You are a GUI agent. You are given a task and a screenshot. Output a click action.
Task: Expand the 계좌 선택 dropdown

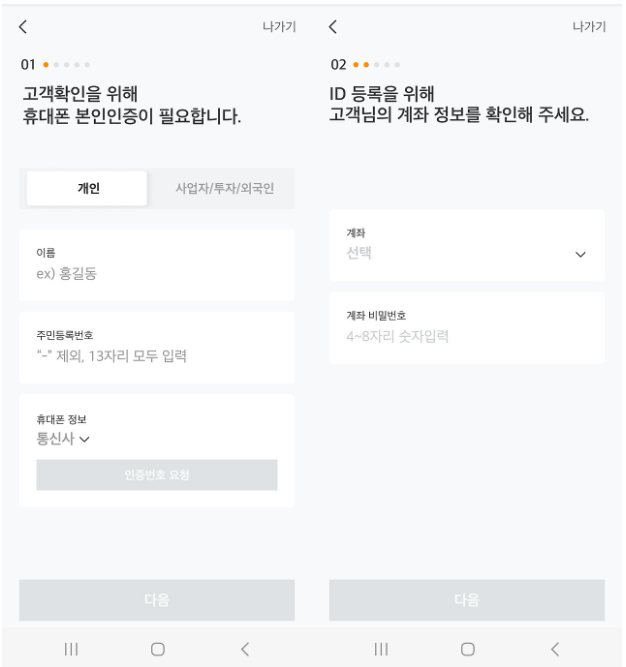coord(467,245)
